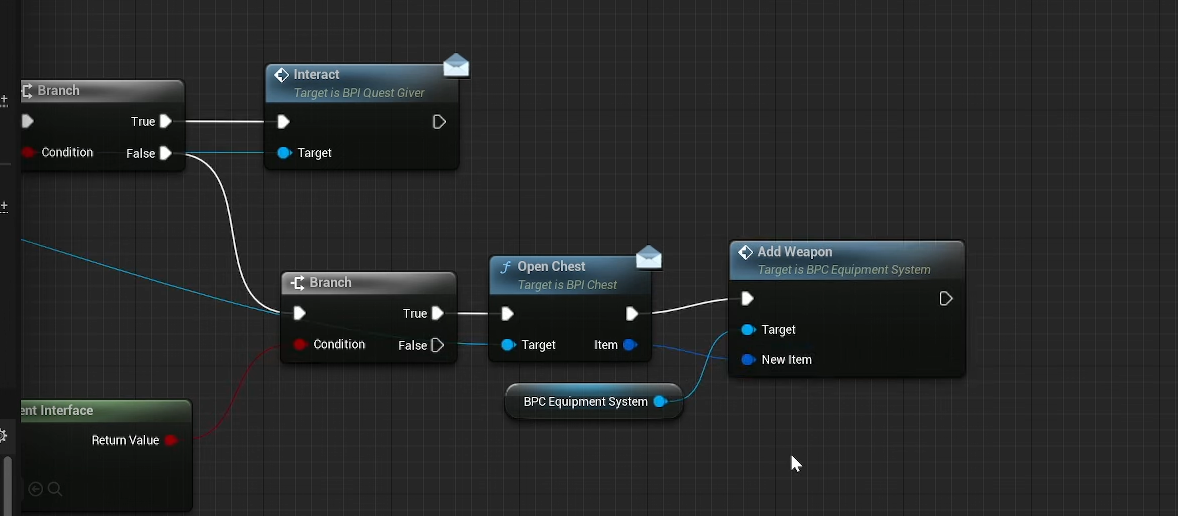Screen dimensions: 1178x516
Task: Click the True output pin of Branch feeding Open Chest
Action: (x=437, y=314)
